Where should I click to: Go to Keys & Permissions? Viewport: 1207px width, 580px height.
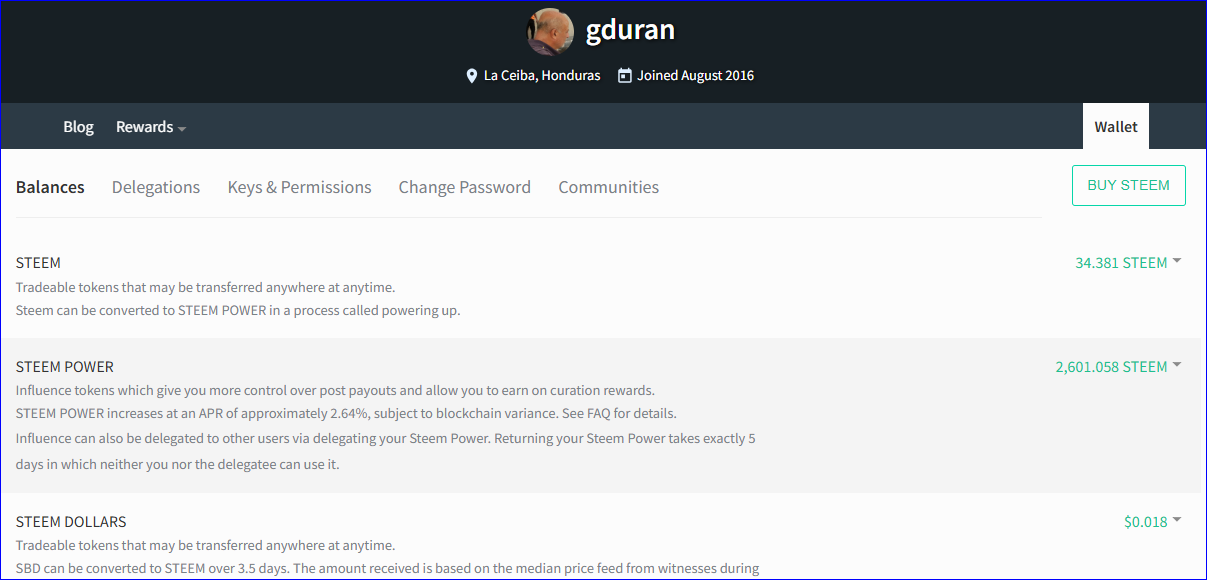pos(299,187)
